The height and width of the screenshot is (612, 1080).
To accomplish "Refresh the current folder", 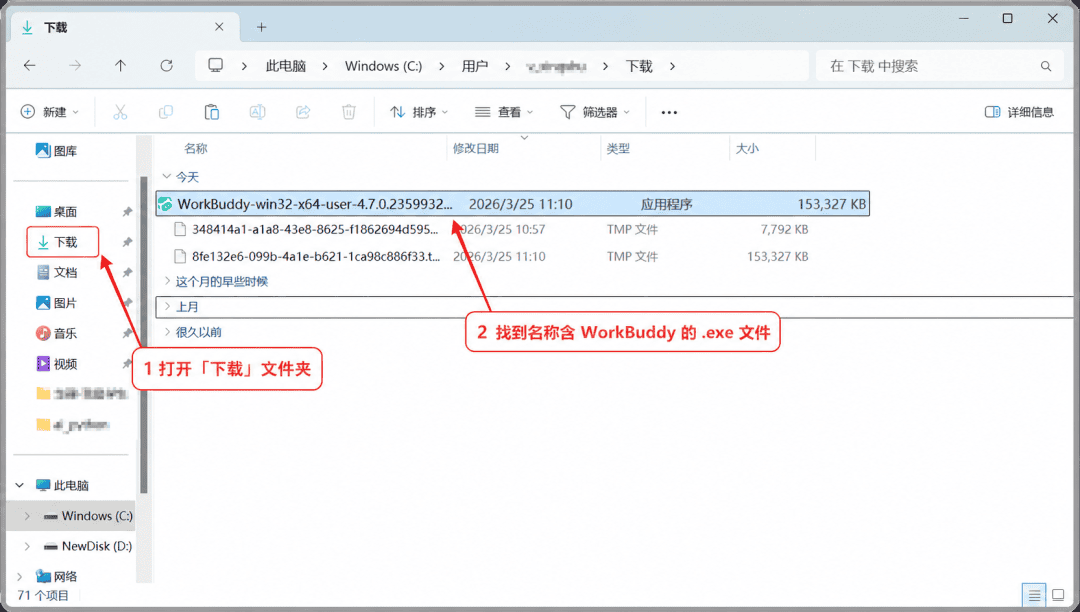I will [x=166, y=65].
